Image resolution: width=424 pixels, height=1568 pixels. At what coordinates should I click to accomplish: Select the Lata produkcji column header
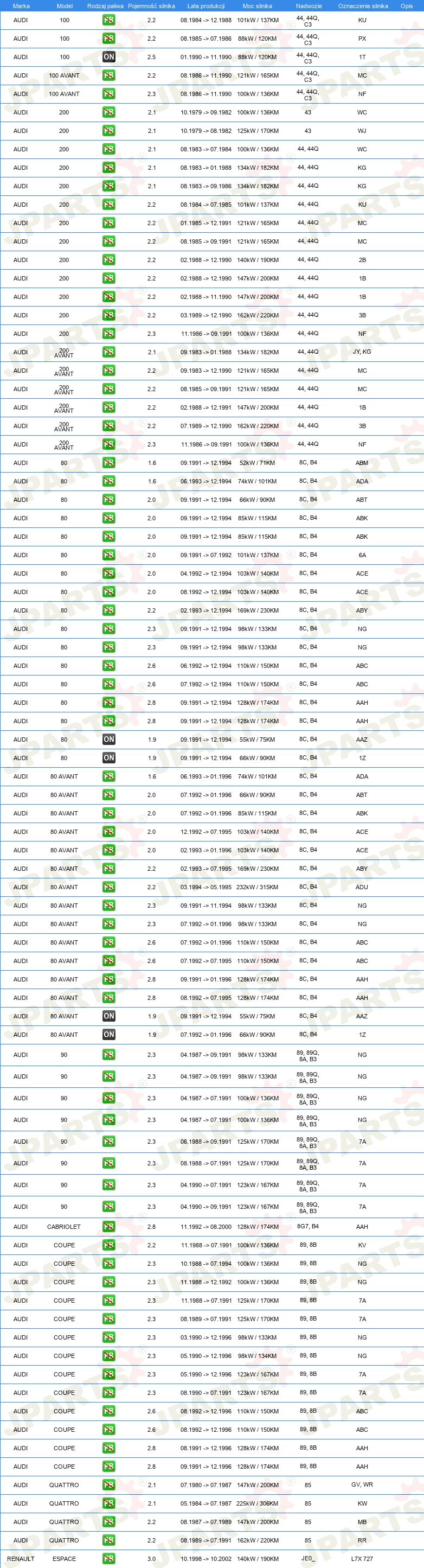[206, 6]
